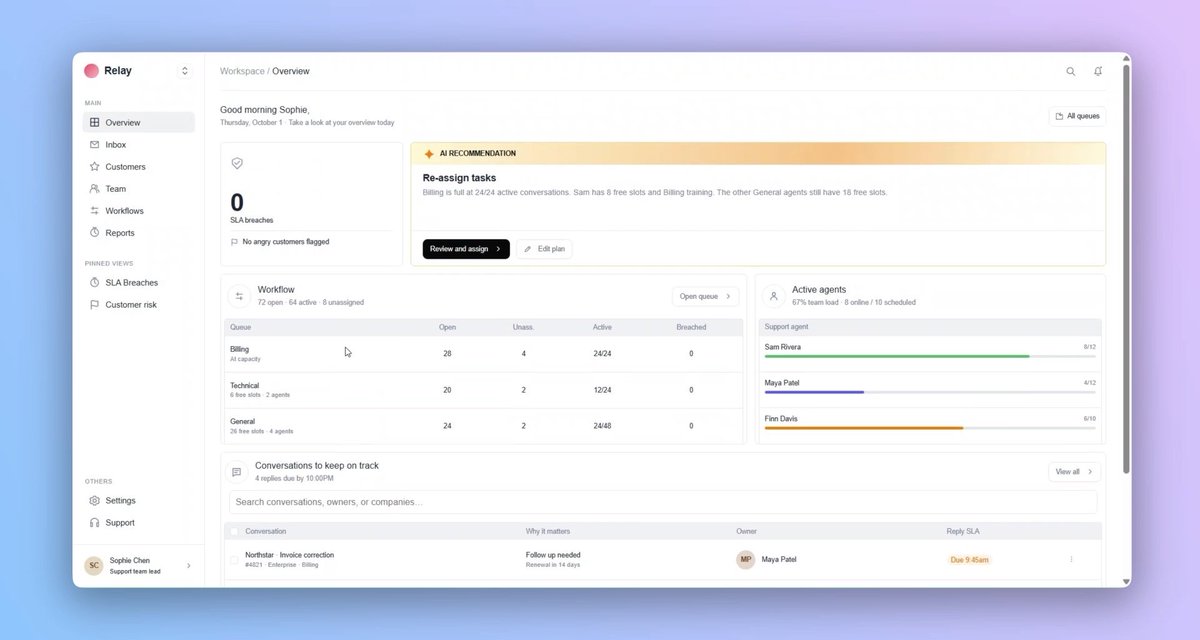
Task: Open the Customers page
Action: tap(139, 167)
